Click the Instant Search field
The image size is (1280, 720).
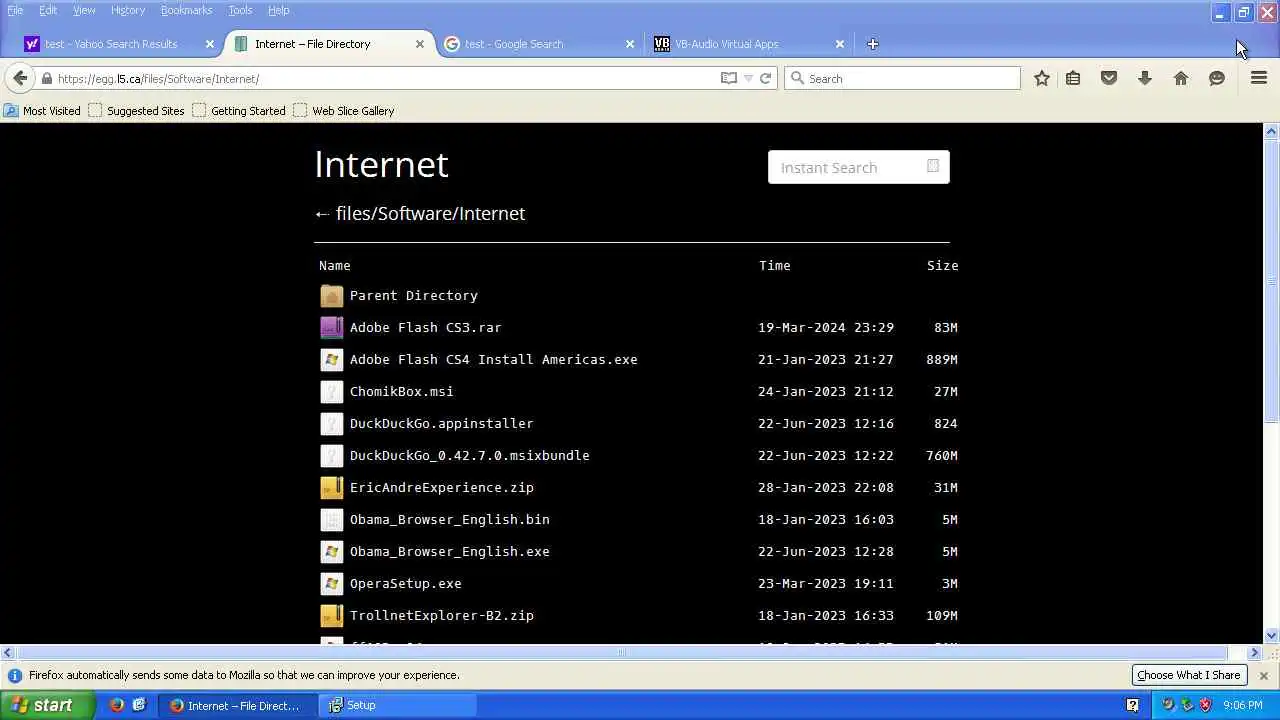click(858, 167)
